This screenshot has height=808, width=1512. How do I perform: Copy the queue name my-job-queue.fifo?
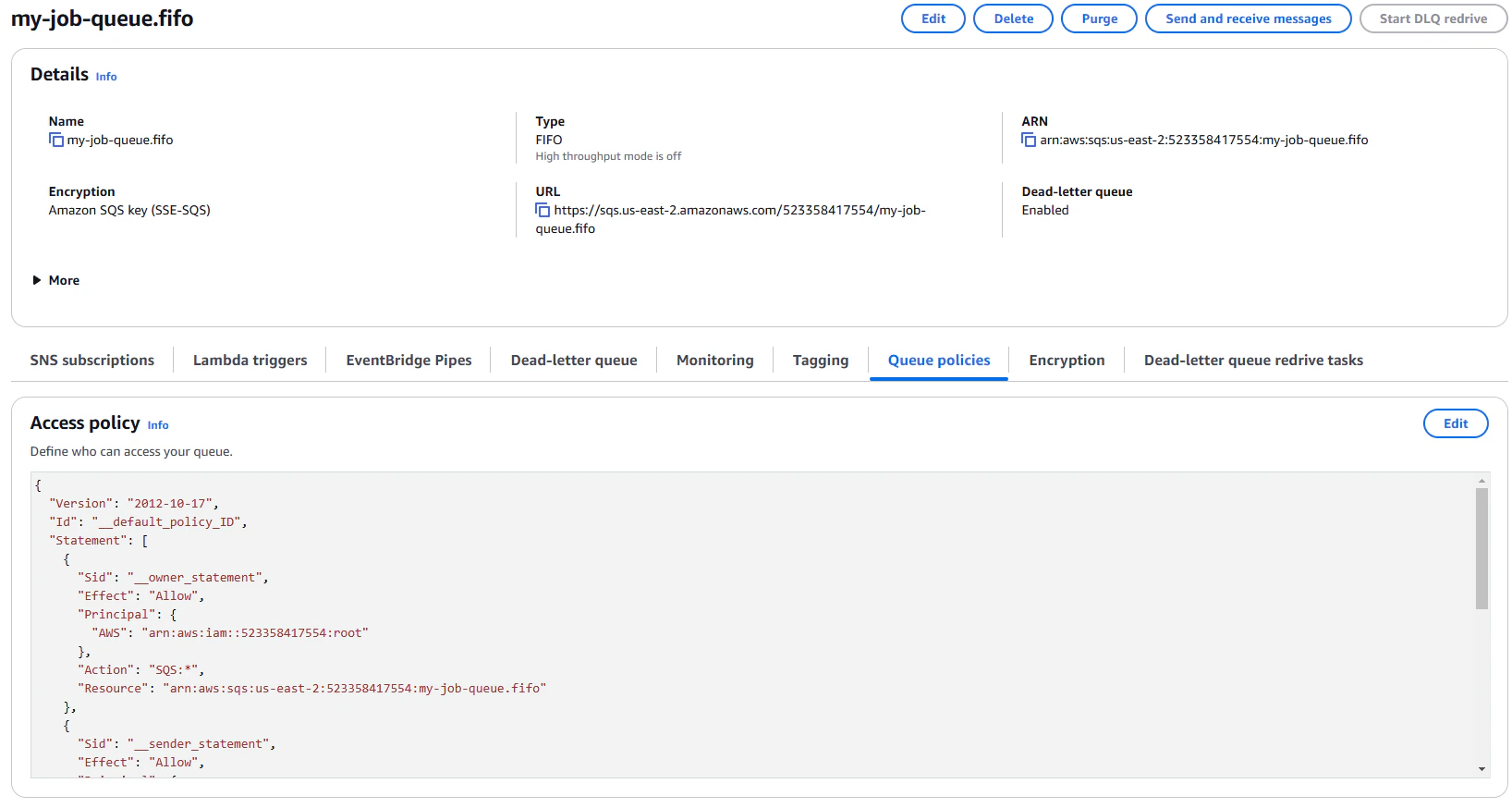pos(56,141)
